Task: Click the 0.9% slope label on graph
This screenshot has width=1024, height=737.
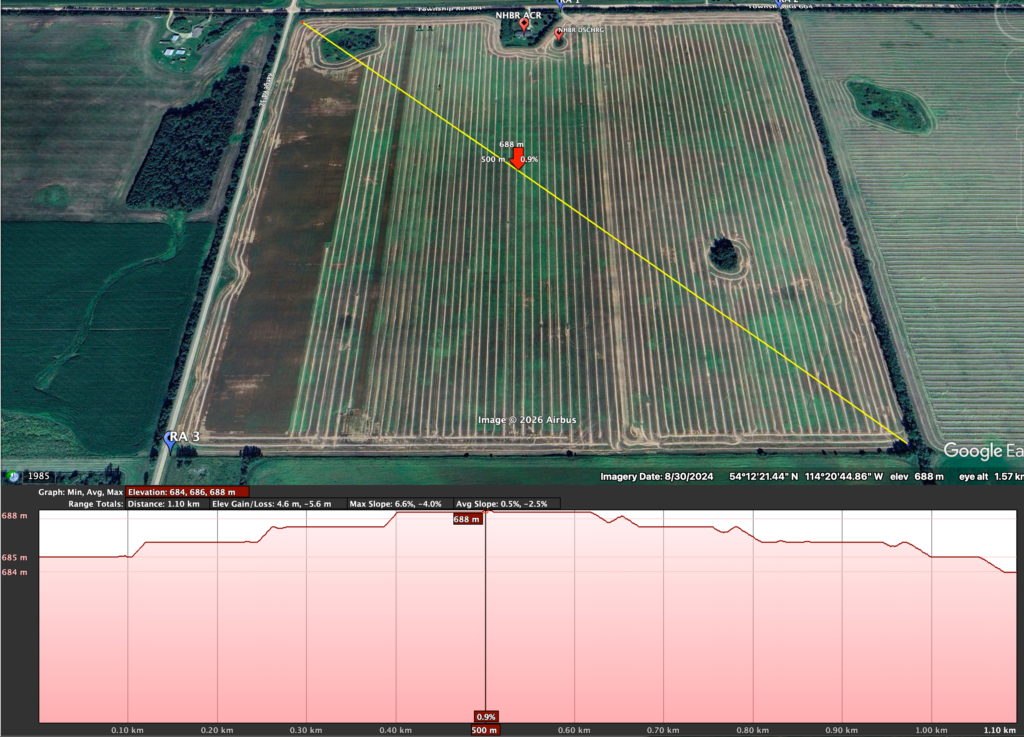Action: (x=487, y=717)
